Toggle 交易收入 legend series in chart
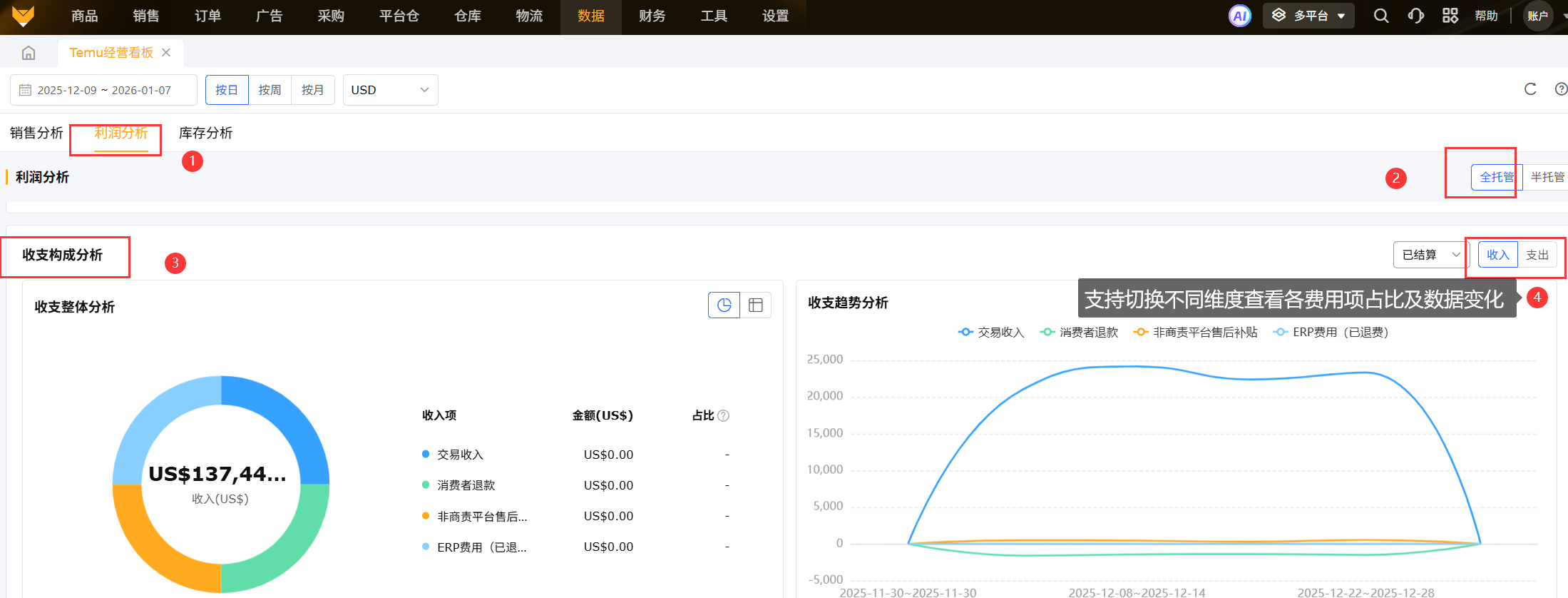 click(991, 333)
